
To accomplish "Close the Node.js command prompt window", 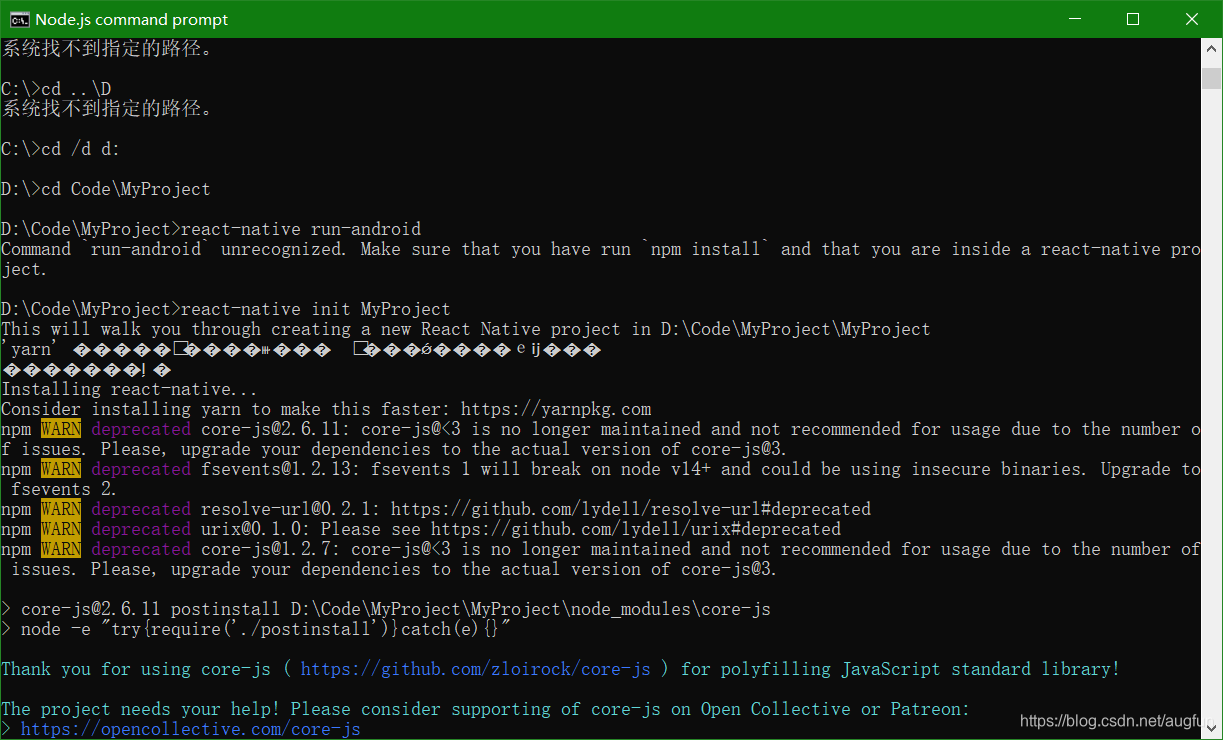I will pyautogui.click(x=1192, y=19).
